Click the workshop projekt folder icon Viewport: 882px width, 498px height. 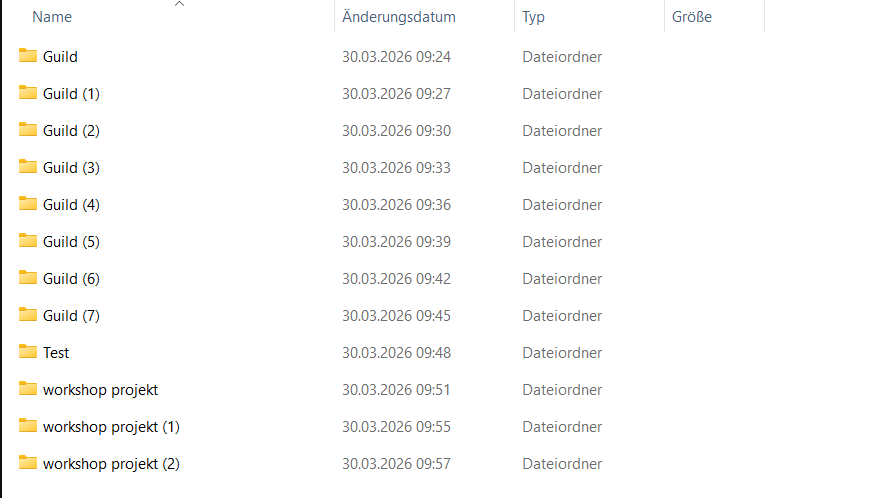pyautogui.click(x=28, y=389)
